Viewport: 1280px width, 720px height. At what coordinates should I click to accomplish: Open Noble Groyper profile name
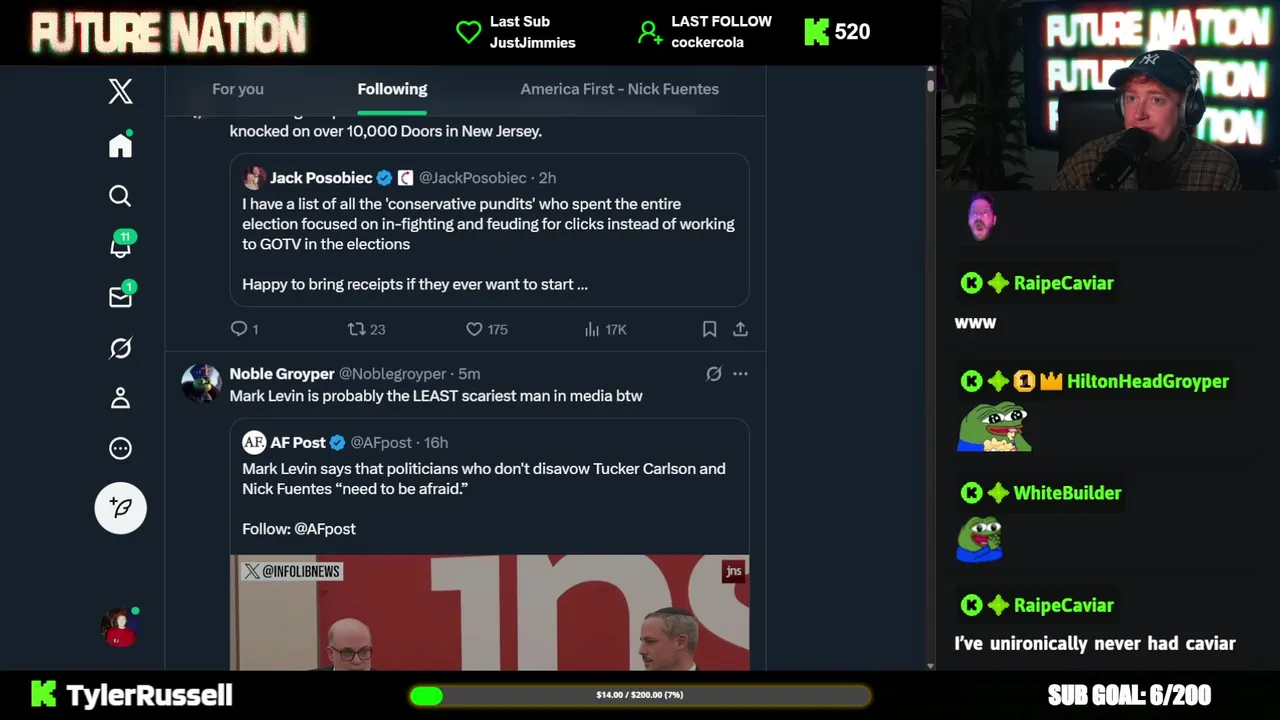(282, 374)
